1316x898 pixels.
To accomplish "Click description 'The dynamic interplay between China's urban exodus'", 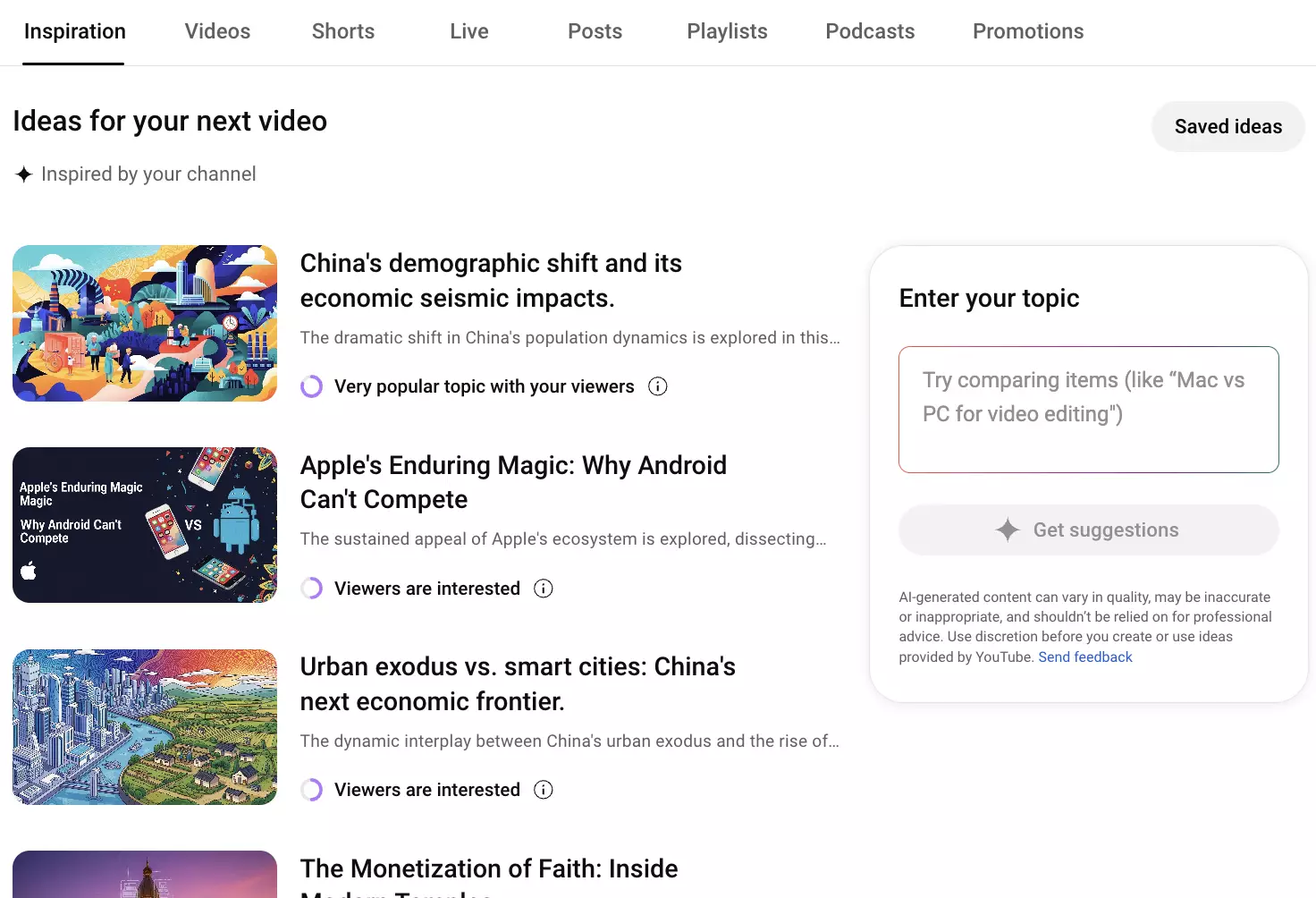I will [x=569, y=741].
